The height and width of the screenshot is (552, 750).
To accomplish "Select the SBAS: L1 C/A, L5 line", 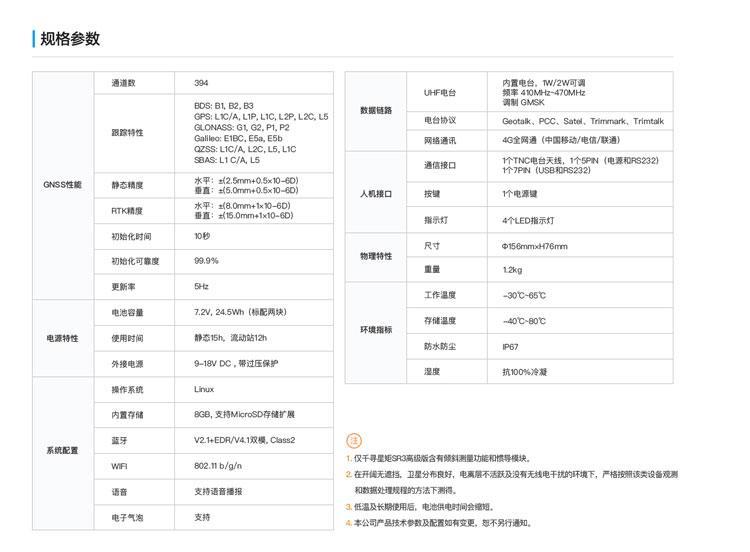I will tap(227, 160).
